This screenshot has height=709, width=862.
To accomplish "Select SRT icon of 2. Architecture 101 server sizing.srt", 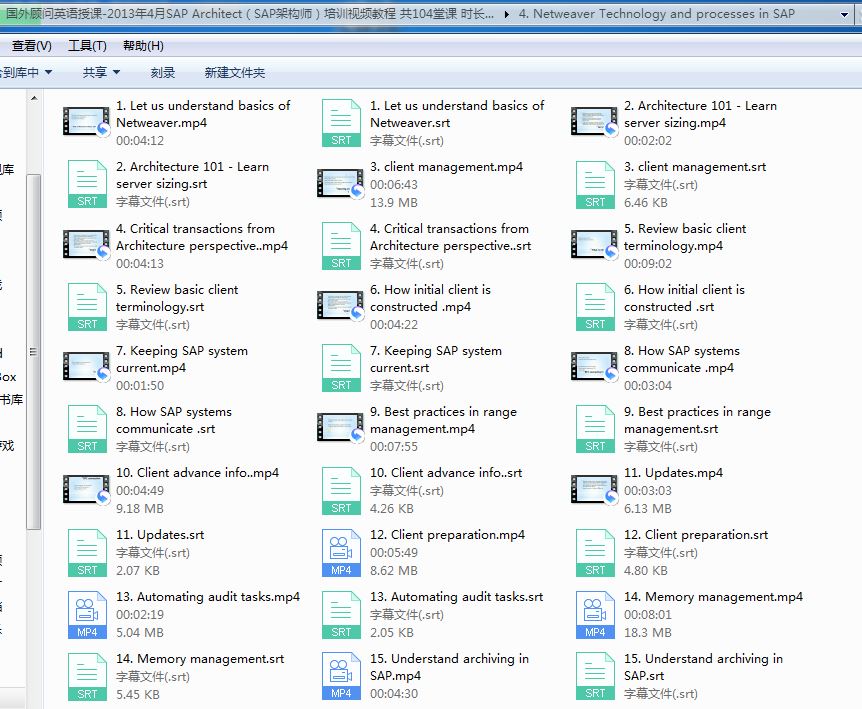I will click(87, 184).
